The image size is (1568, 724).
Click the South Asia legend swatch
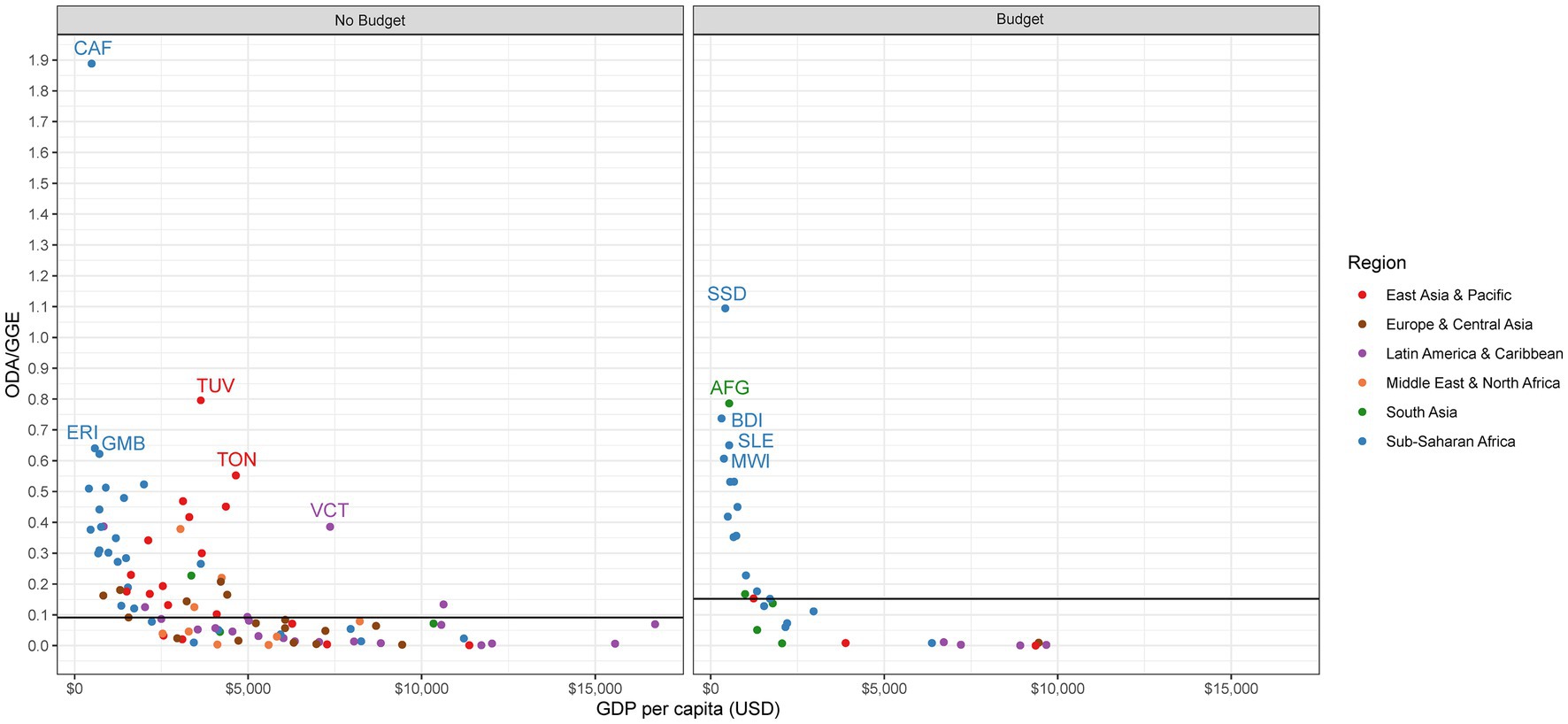tap(1363, 412)
